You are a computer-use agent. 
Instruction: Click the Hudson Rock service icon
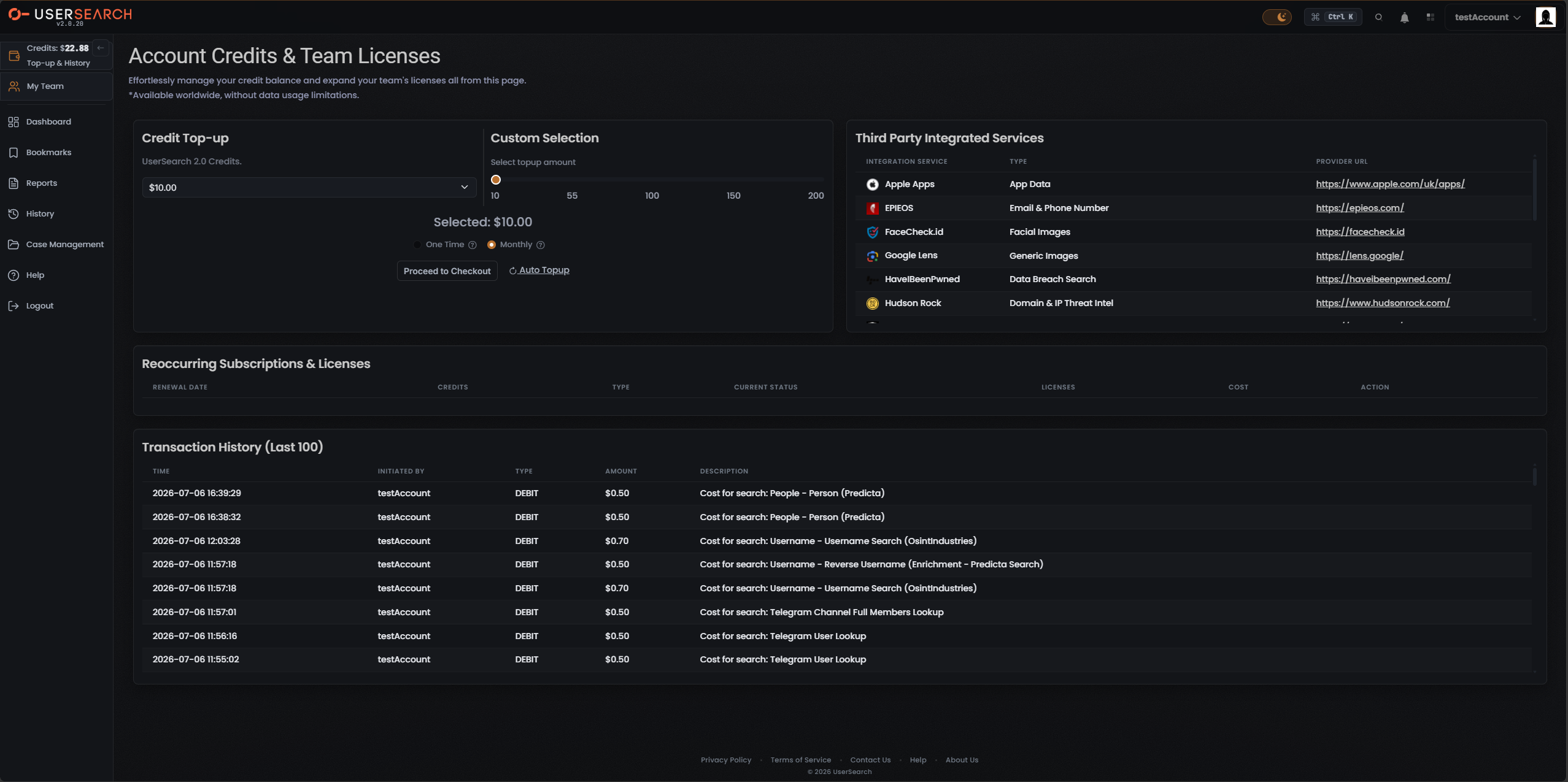click(872, 303)
